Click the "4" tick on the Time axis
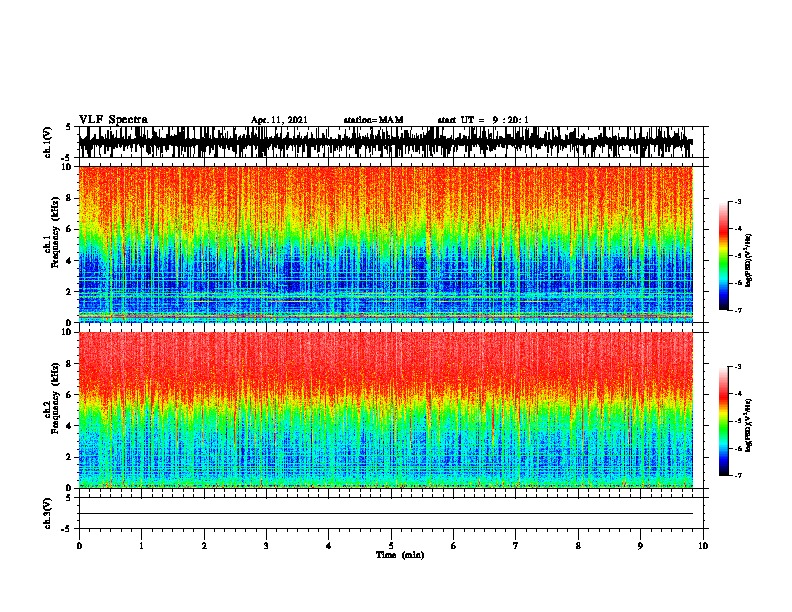Viewport: 792px width, 612px height. 329,546
